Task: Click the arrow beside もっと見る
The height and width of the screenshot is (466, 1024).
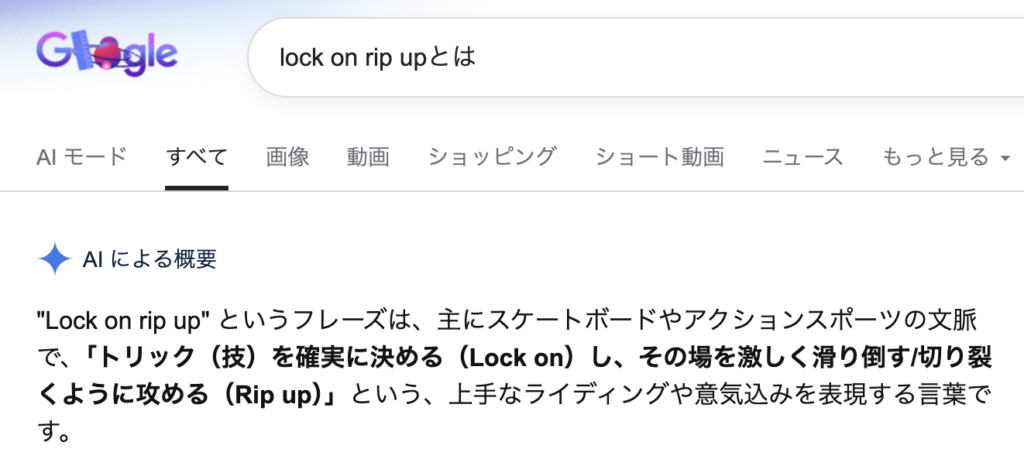Action: pyautogui.click(x=1005, y=158)
